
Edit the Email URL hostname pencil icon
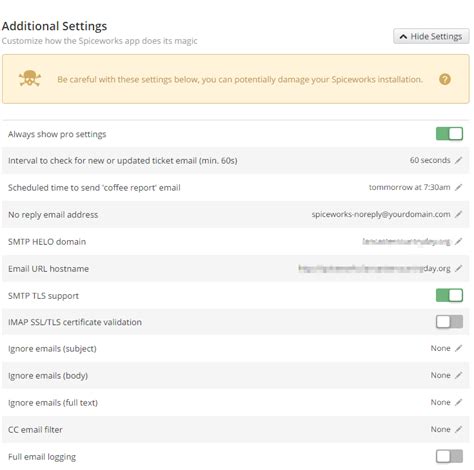(459, 268)
